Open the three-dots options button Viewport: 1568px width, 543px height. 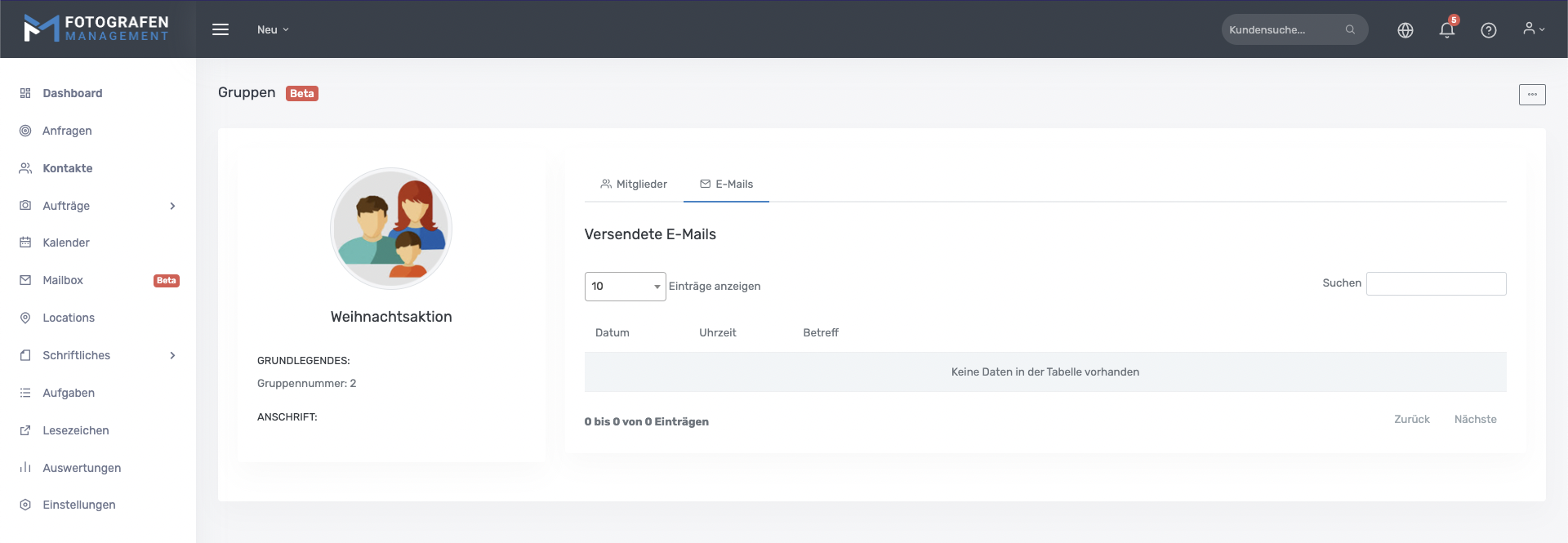1532,95
